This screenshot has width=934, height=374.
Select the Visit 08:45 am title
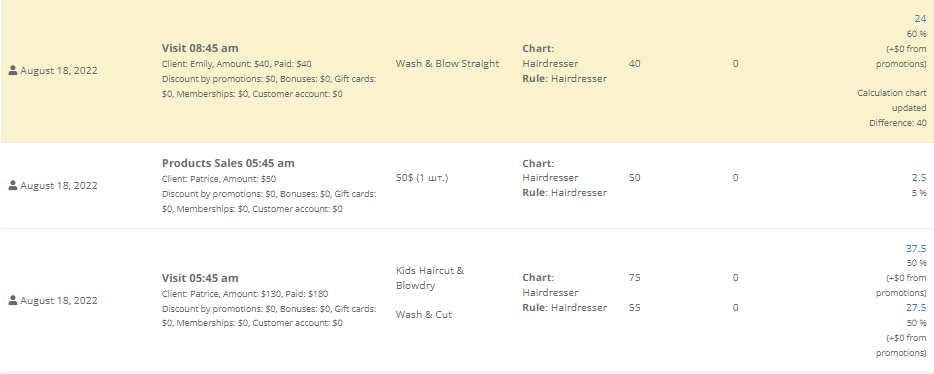click(200, 48)
